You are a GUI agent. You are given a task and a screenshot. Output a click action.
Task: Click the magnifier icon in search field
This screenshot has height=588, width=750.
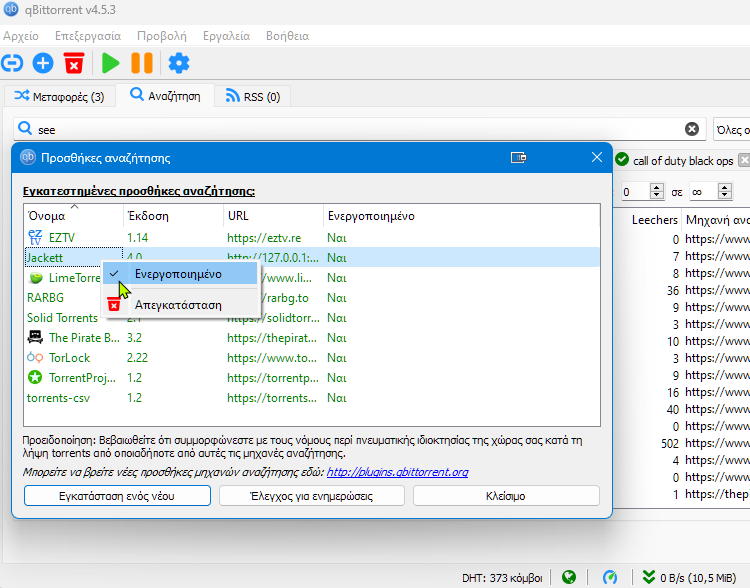[x=25, y=129]
